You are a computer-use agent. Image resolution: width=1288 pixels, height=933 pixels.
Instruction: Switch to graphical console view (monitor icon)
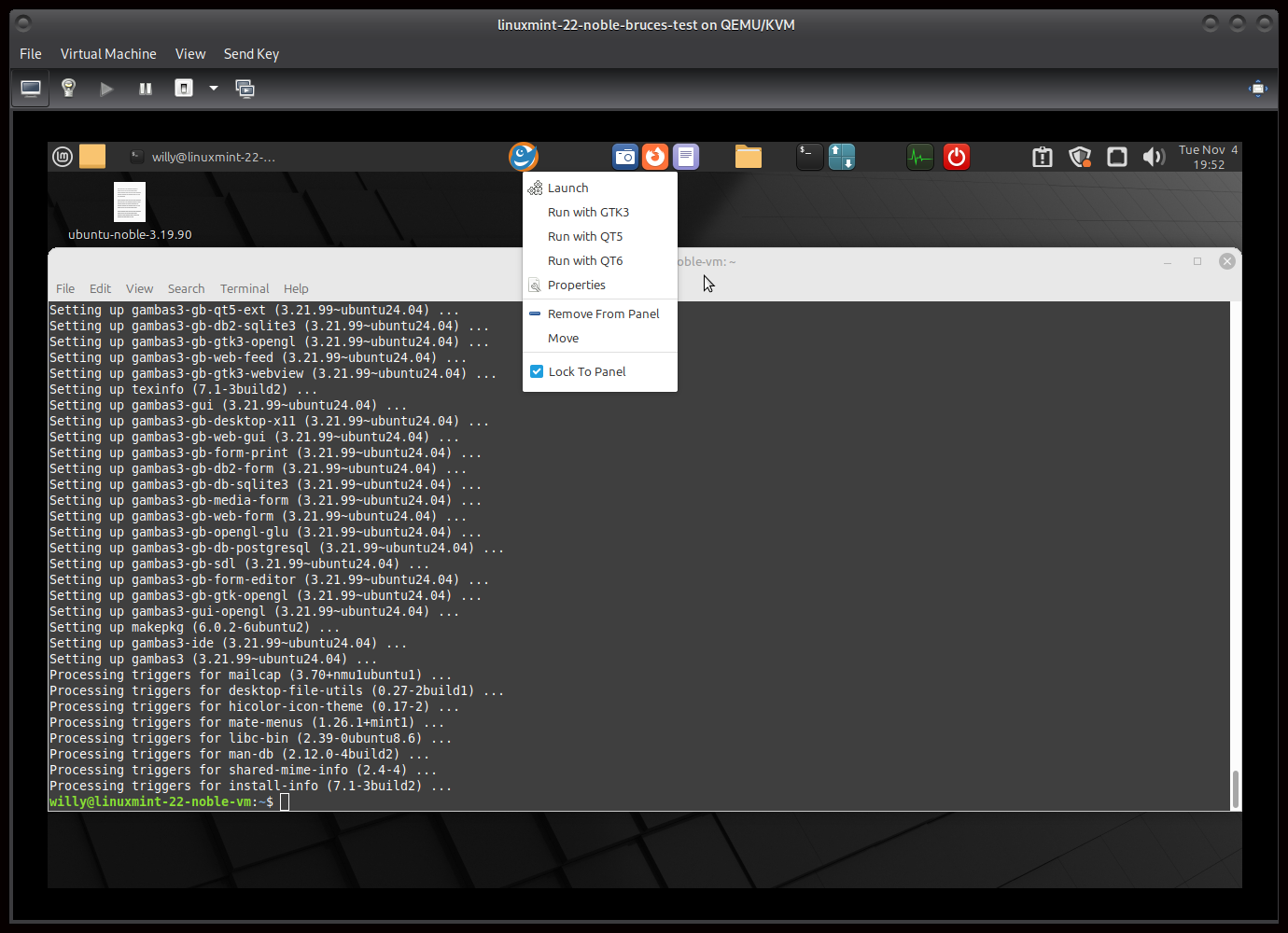[x=31, y=89]
